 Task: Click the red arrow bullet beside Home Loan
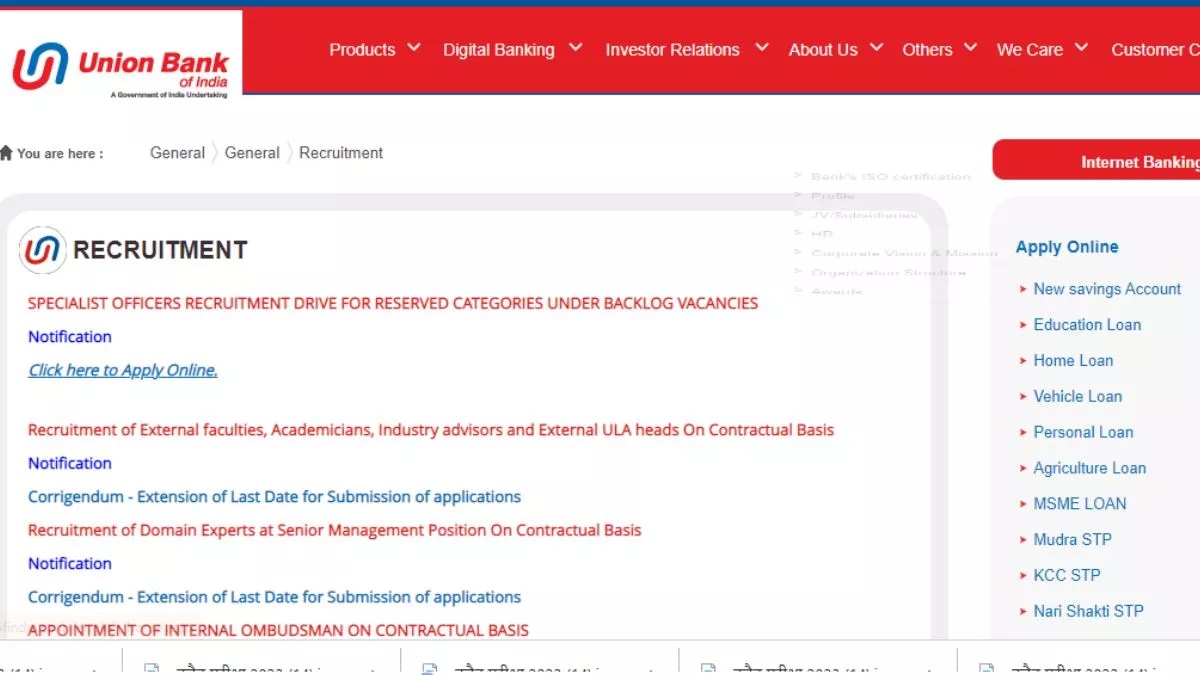(x=1023, y=361)
